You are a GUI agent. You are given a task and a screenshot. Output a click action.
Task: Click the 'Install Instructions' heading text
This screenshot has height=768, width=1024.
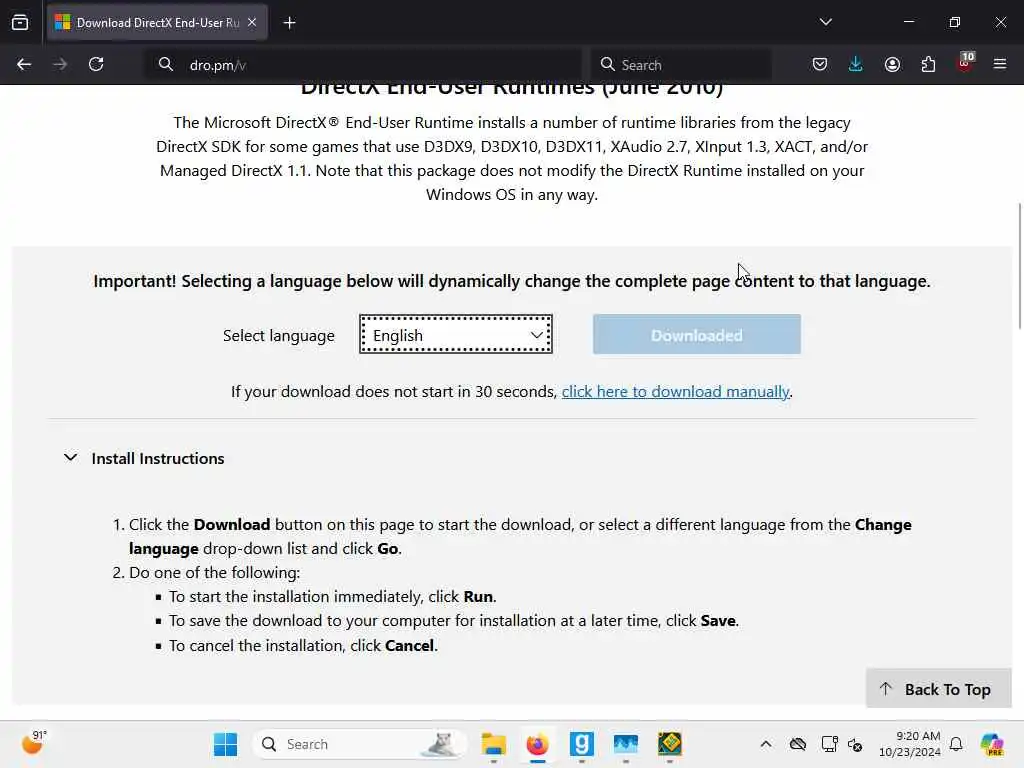[157, 458]
